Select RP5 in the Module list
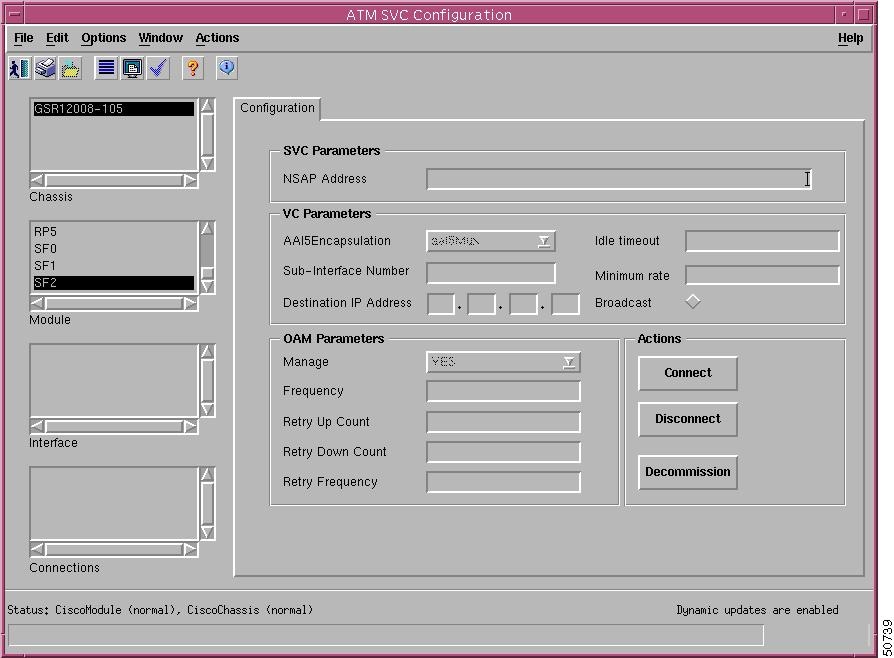This screenshot has width=894, height=658. [x=113, y=231]
